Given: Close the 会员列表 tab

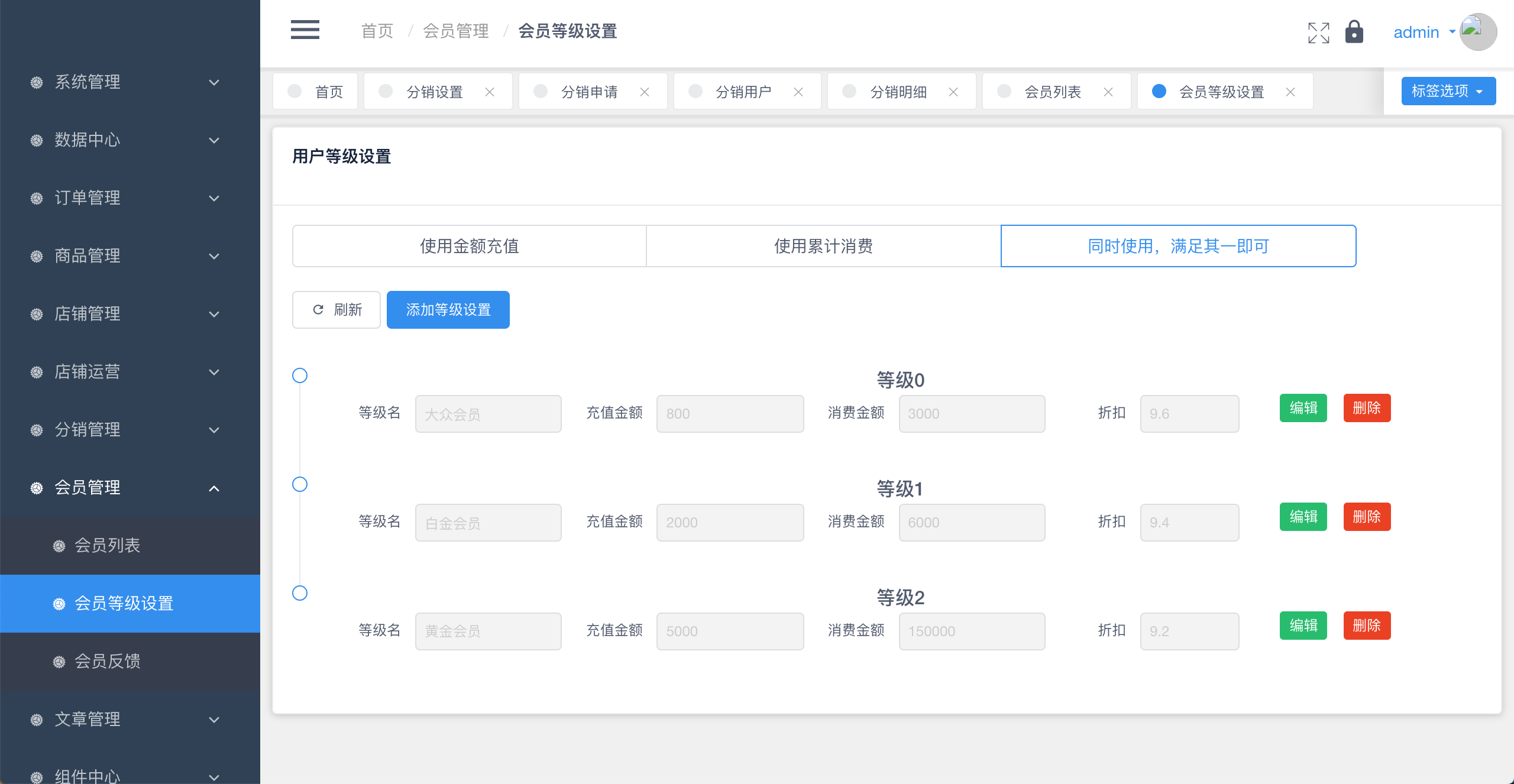Looking at the screenshot, I should [1108, 92].
